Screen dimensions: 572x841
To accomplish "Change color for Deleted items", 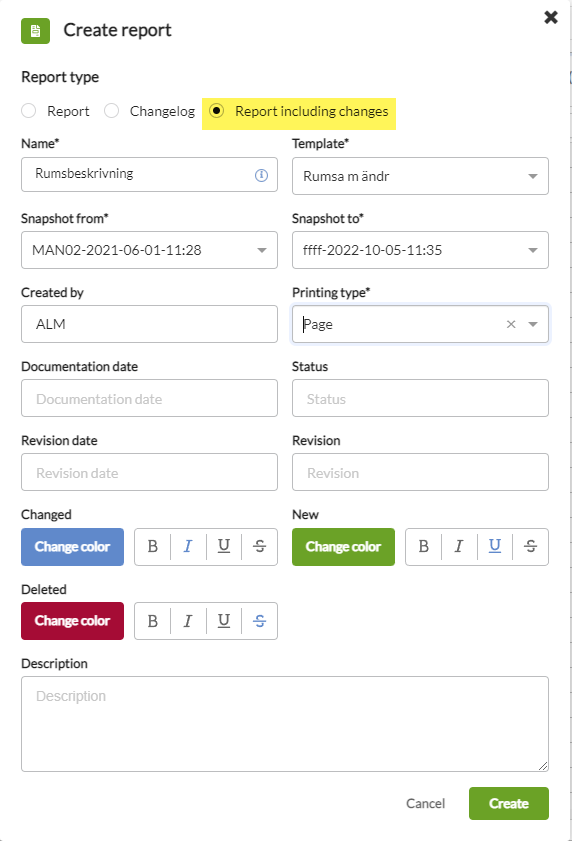I will 72,621.
